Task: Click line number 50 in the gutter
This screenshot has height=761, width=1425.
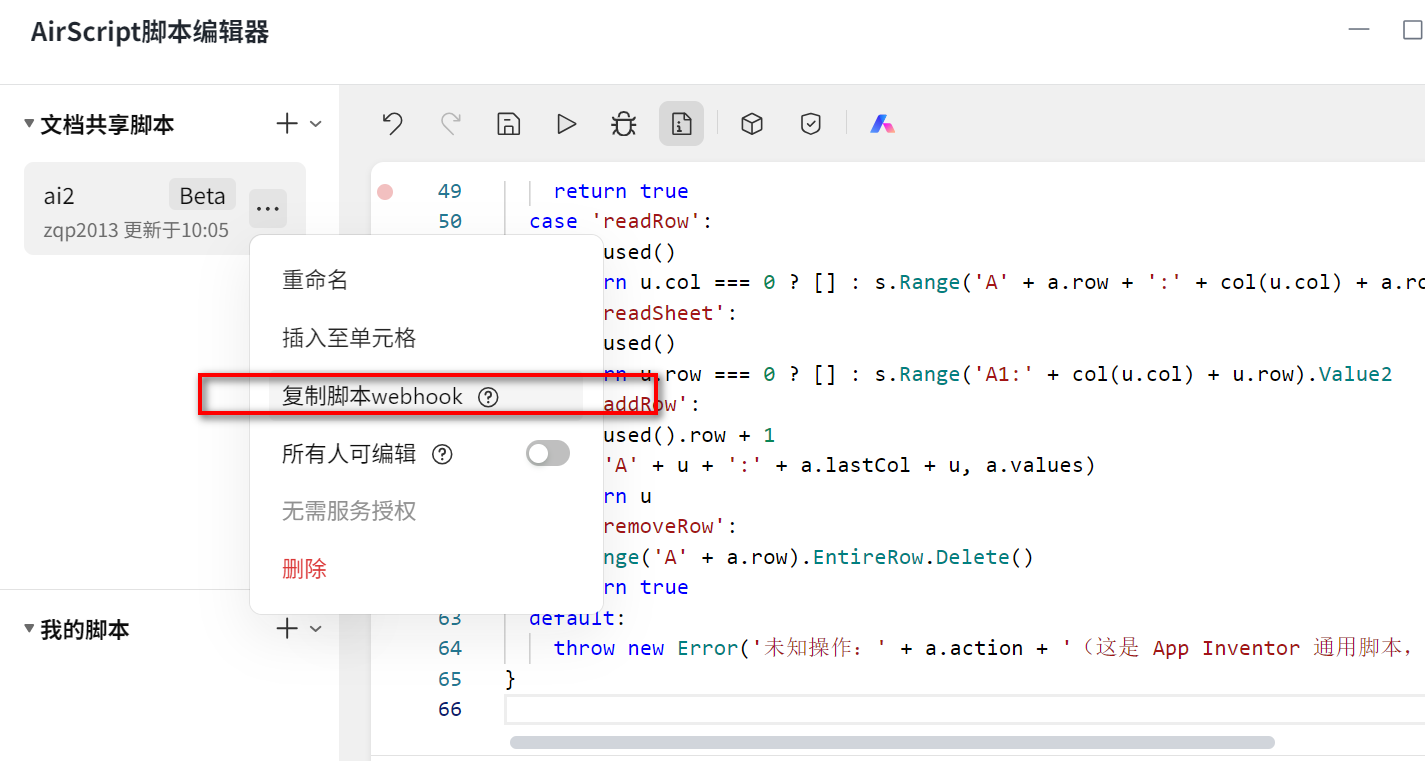Action: click(x=450, y=222)
